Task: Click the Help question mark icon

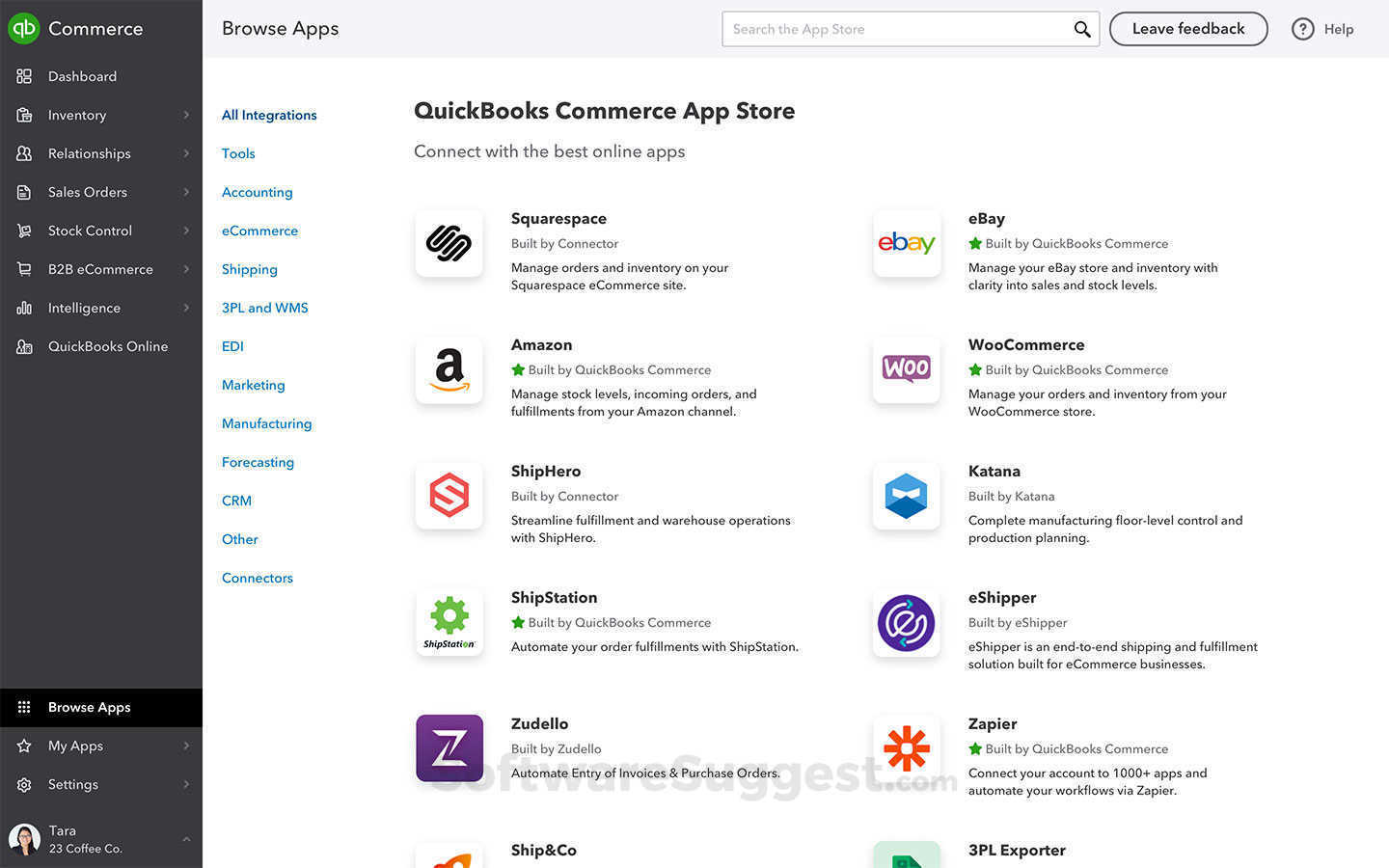Action: tap(1303, 29)
